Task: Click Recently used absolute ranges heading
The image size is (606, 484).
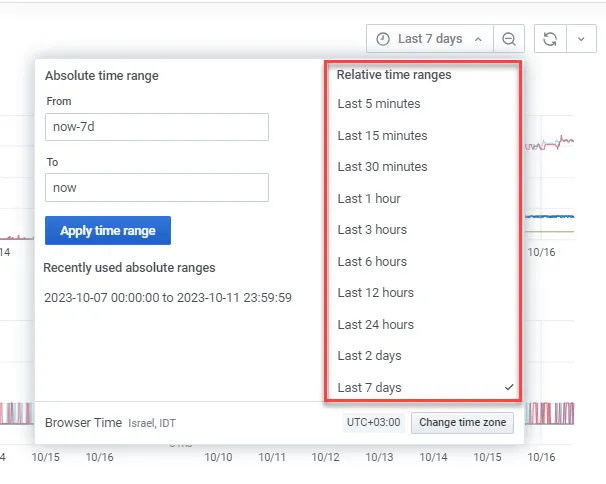Action: click(129, 268)
